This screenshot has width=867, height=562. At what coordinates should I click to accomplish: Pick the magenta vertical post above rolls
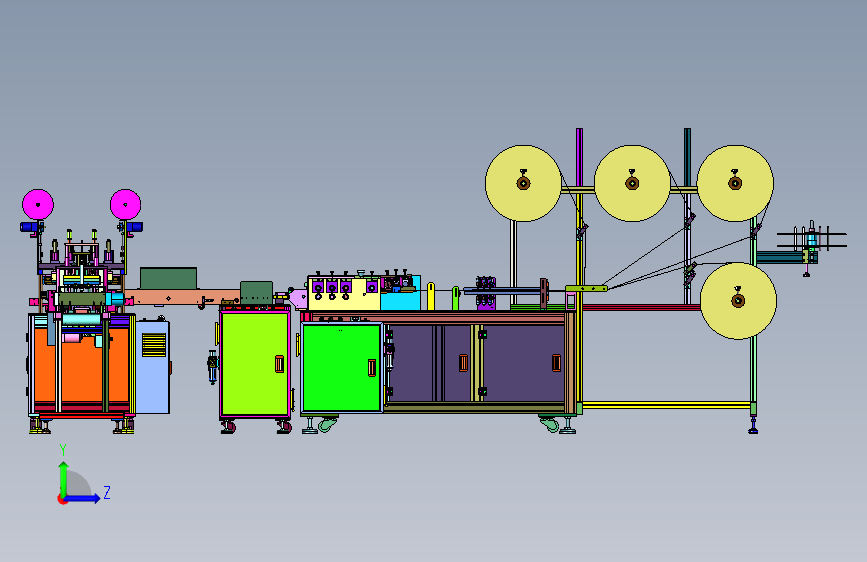click(x=579, y=158)
